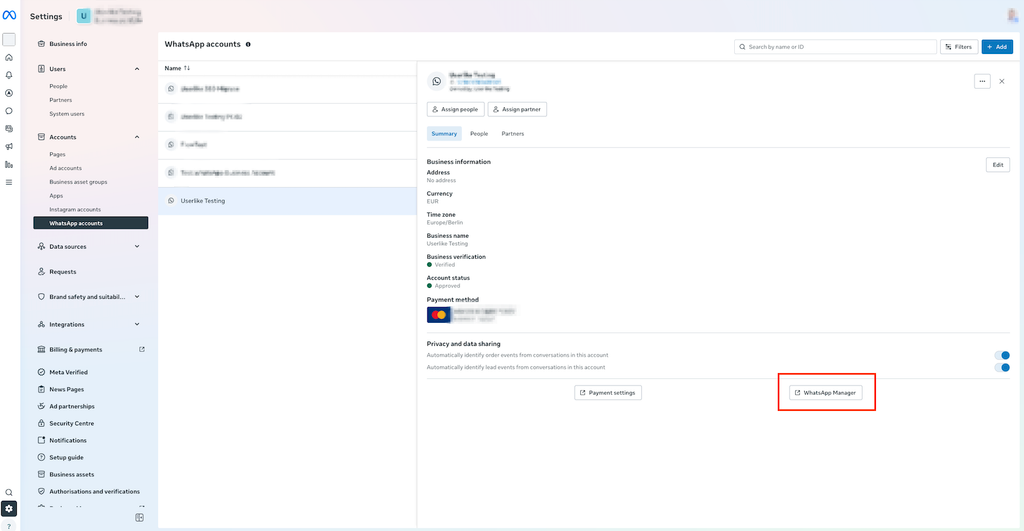
Task: Click the megaphone ads icon in rail
Action: point(8,146)
